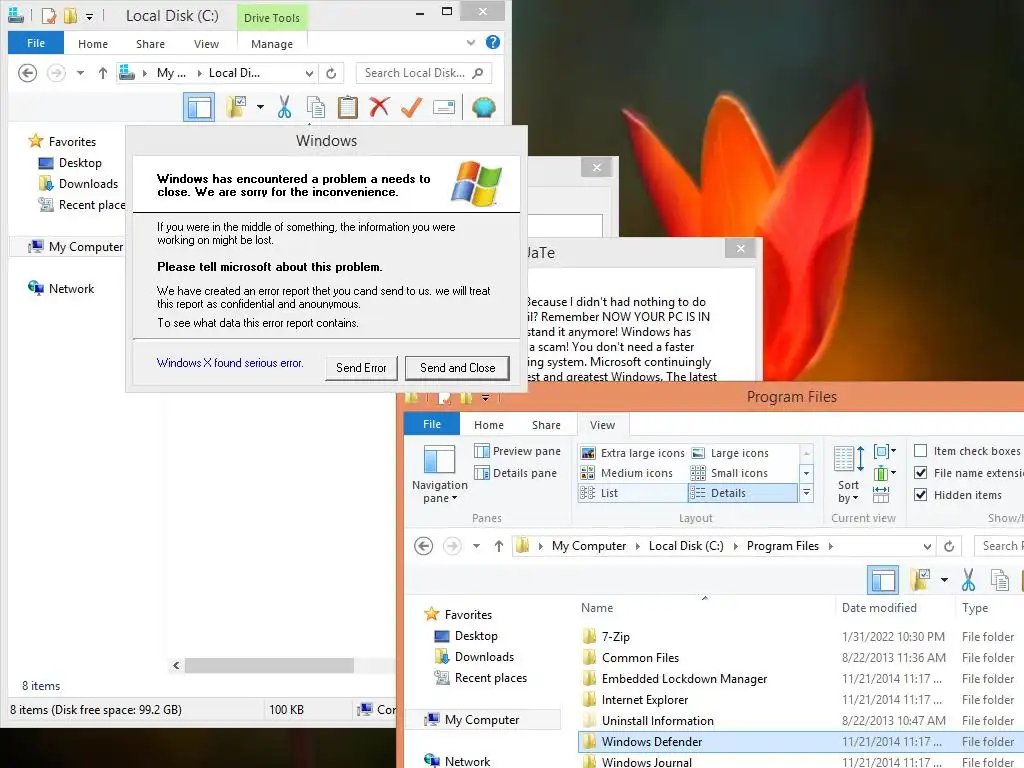This screenshot has width=1024, height=768.
Task: Click the blue shell globe icon in Local Disk toolbar
Action: coord(484,107)
